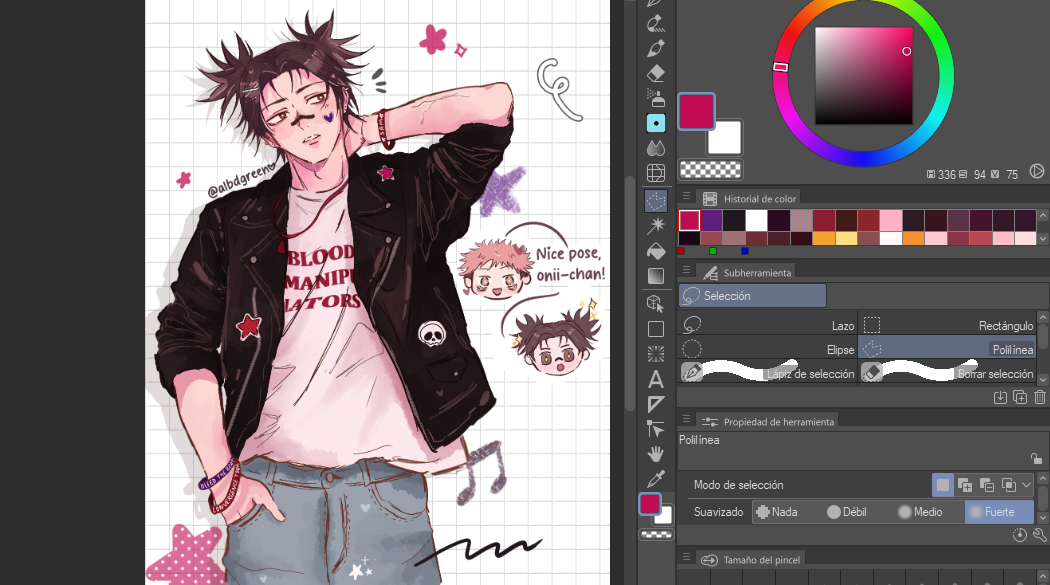Click sub tool list scroll down arrow
The height and width of the screenshot is (585, 1050).
pyautogui.click(x=1043, y=379)
